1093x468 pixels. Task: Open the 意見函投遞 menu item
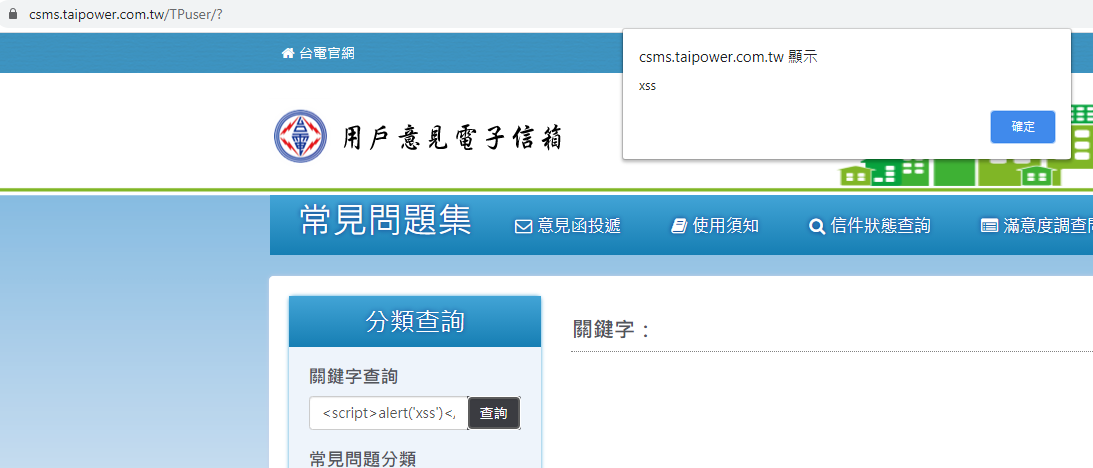(x=579, y=226)
